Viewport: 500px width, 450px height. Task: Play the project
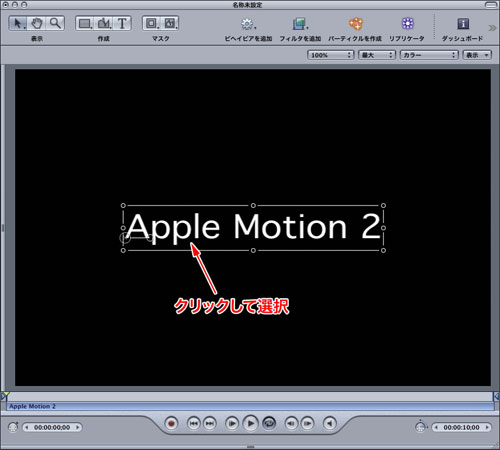[x=251, y=423]
